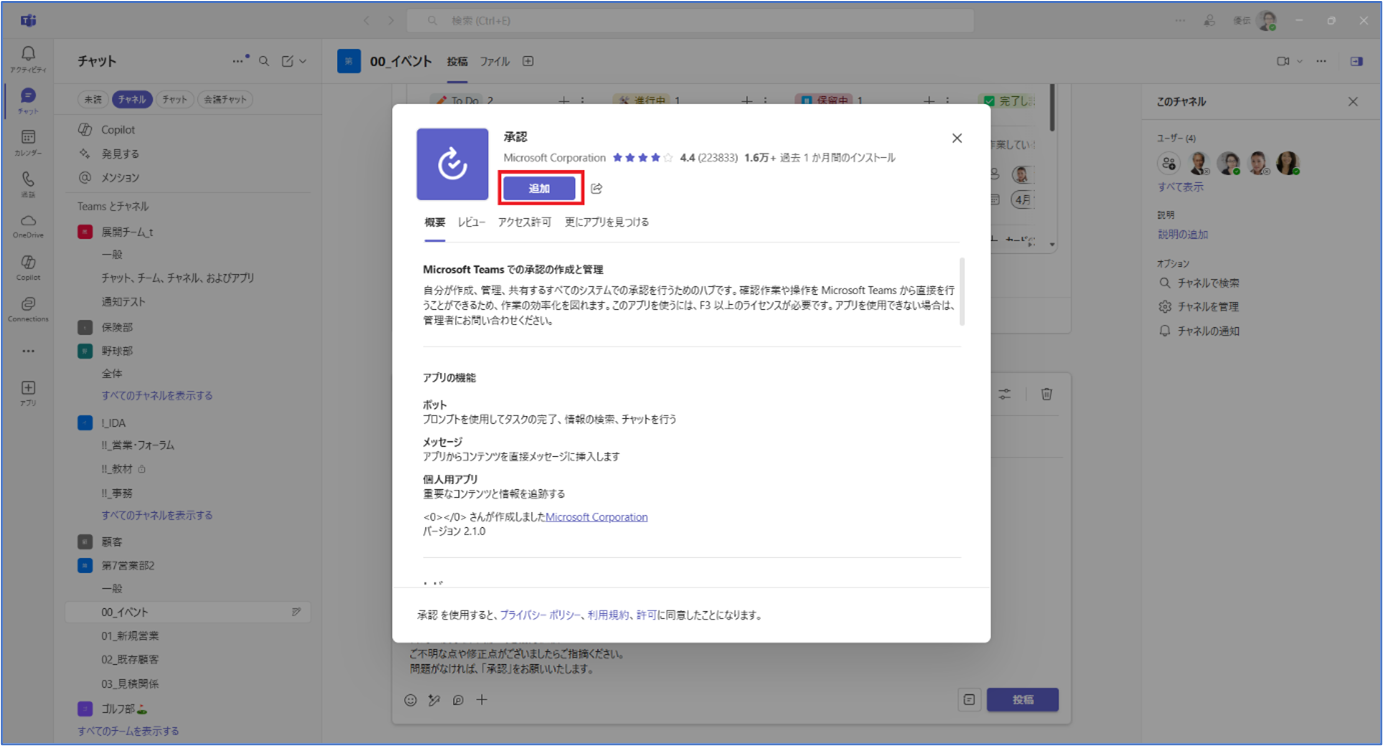1383x746 pixels.
Task: Switch to the アクセス許可 tab
Action: pos(525,222)
